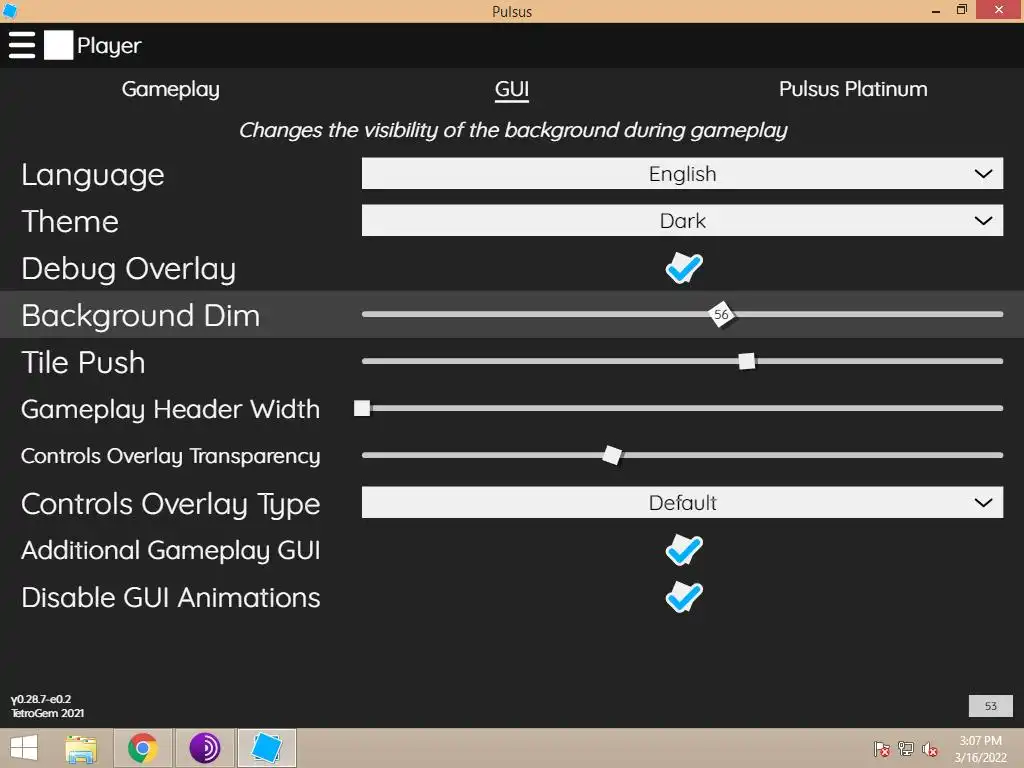
Task: Click the Action Center flag tray icon
Action: [x=882, y=749]
